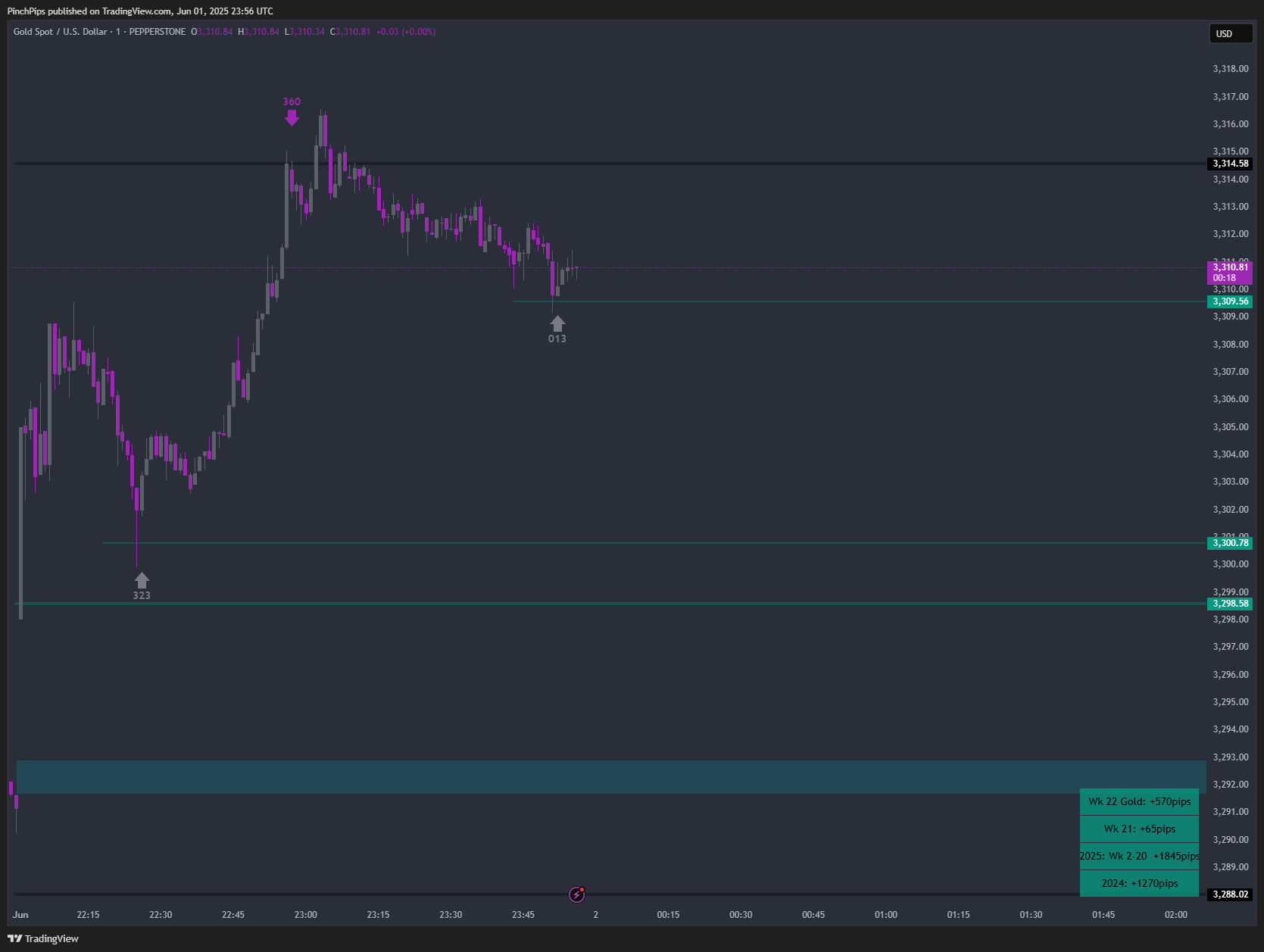This screenshot has width=1264, height=952.
Task: Click the 2024: +1270pips cell
Action: point(1140,883)
